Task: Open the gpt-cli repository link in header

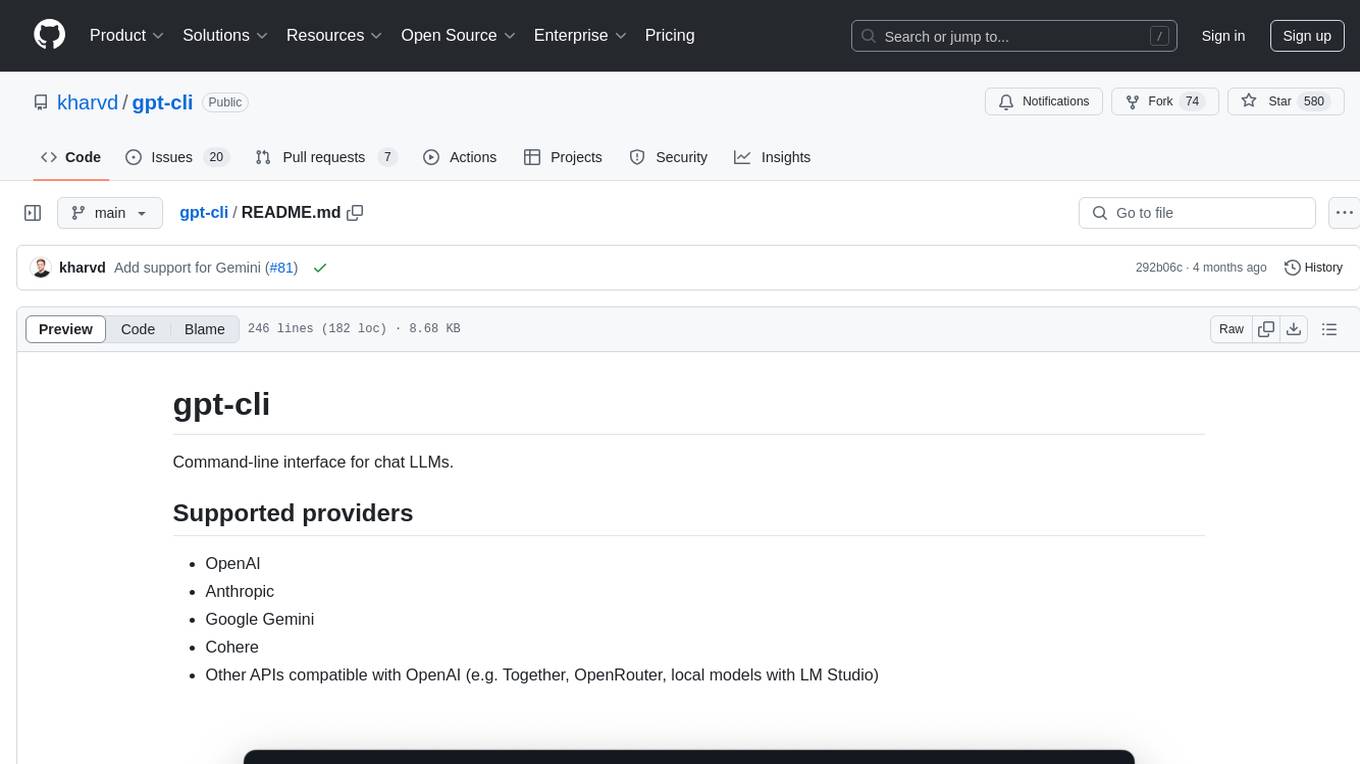Action: click(162, 102)
